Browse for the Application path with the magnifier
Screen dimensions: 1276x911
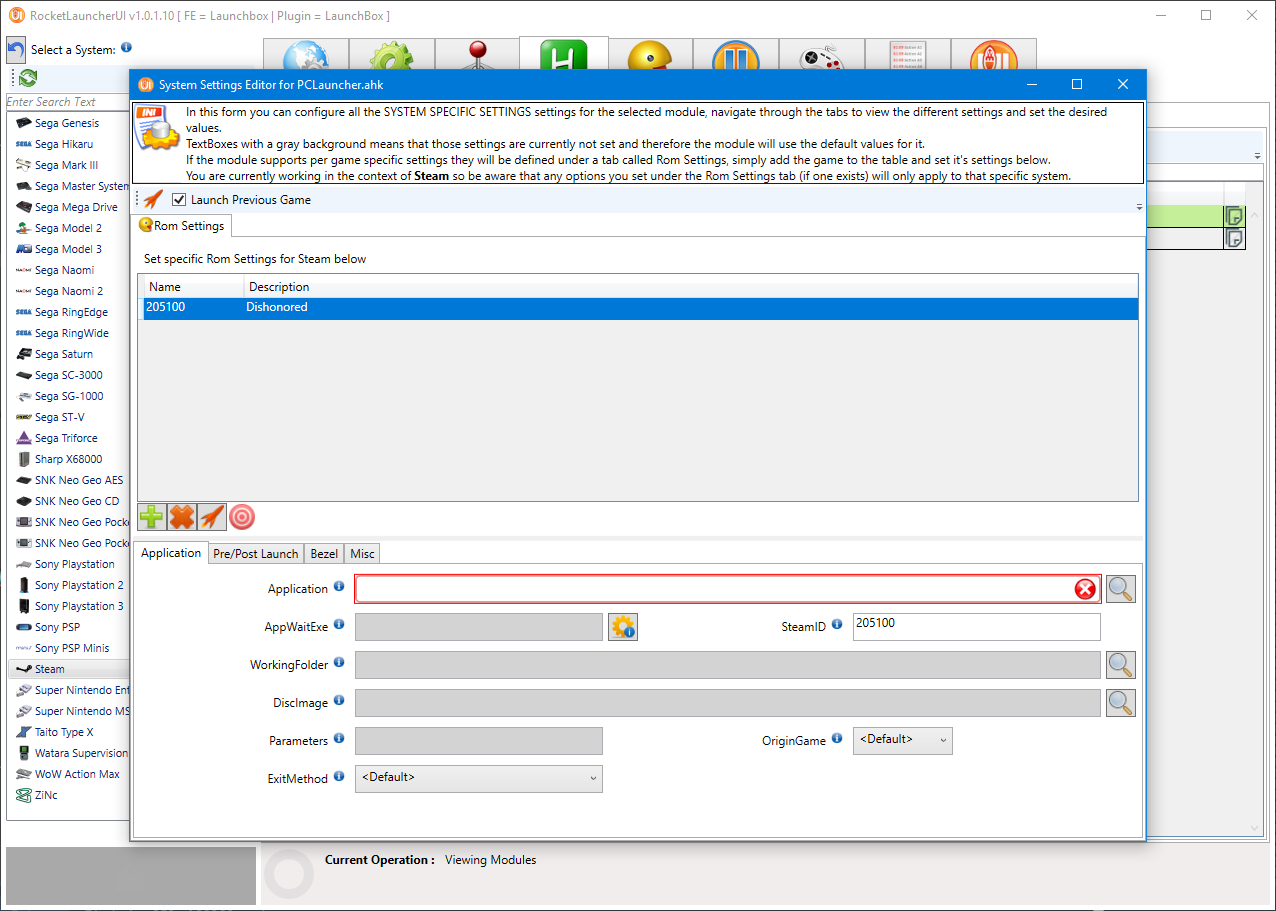point(1121,589)
